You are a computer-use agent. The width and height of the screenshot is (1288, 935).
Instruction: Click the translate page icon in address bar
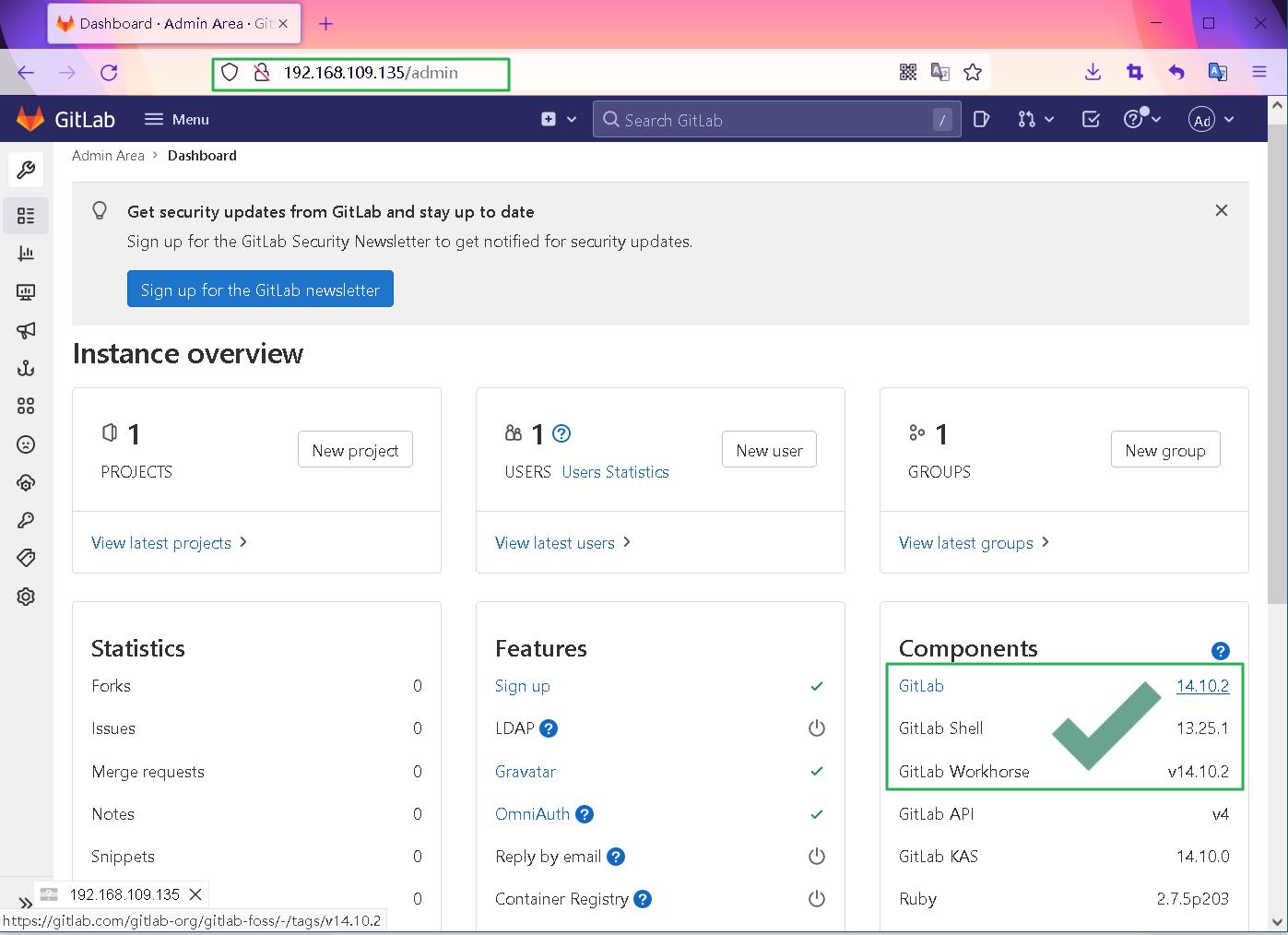pyautogui.click(x=940, y=72)
